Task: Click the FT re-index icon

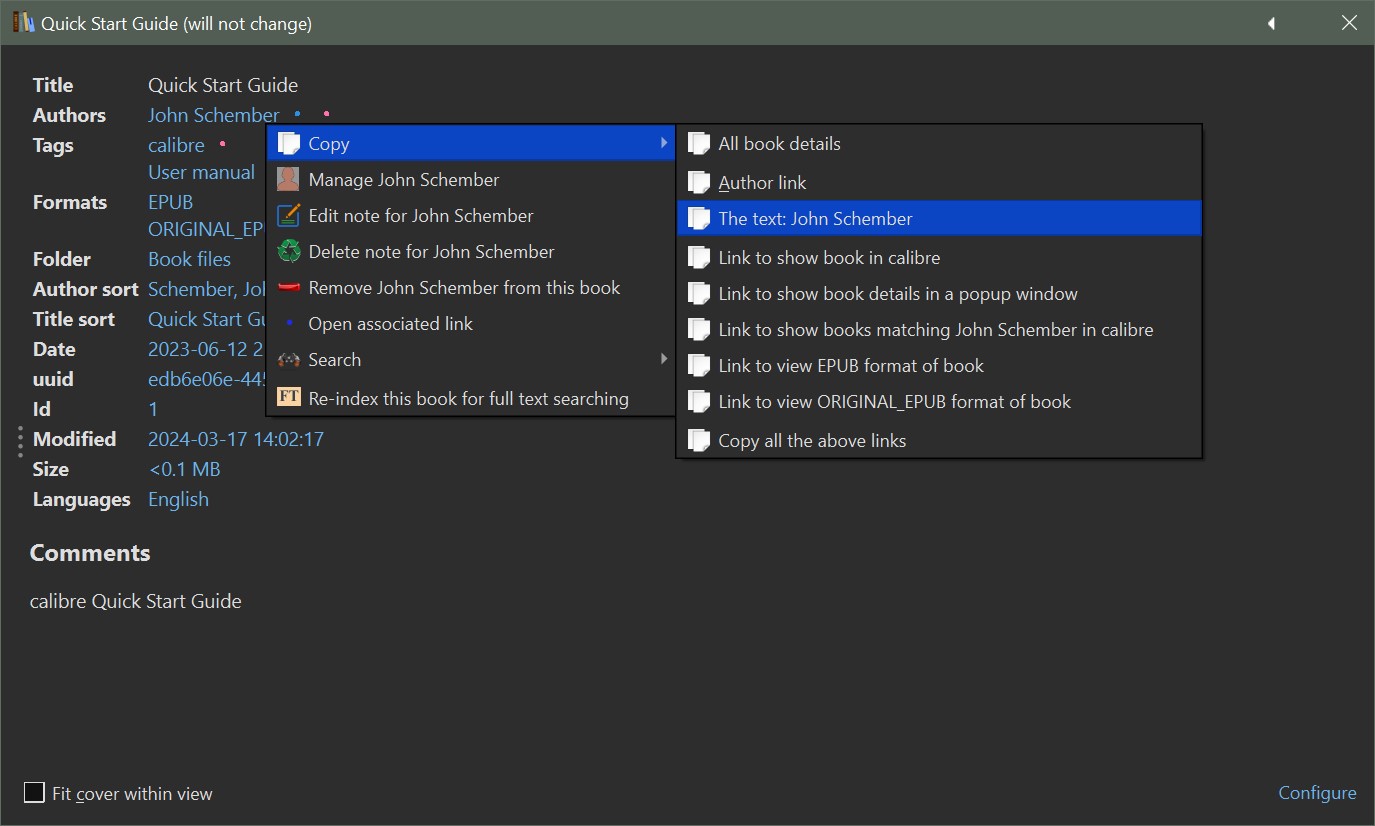Action: (288, 398)
